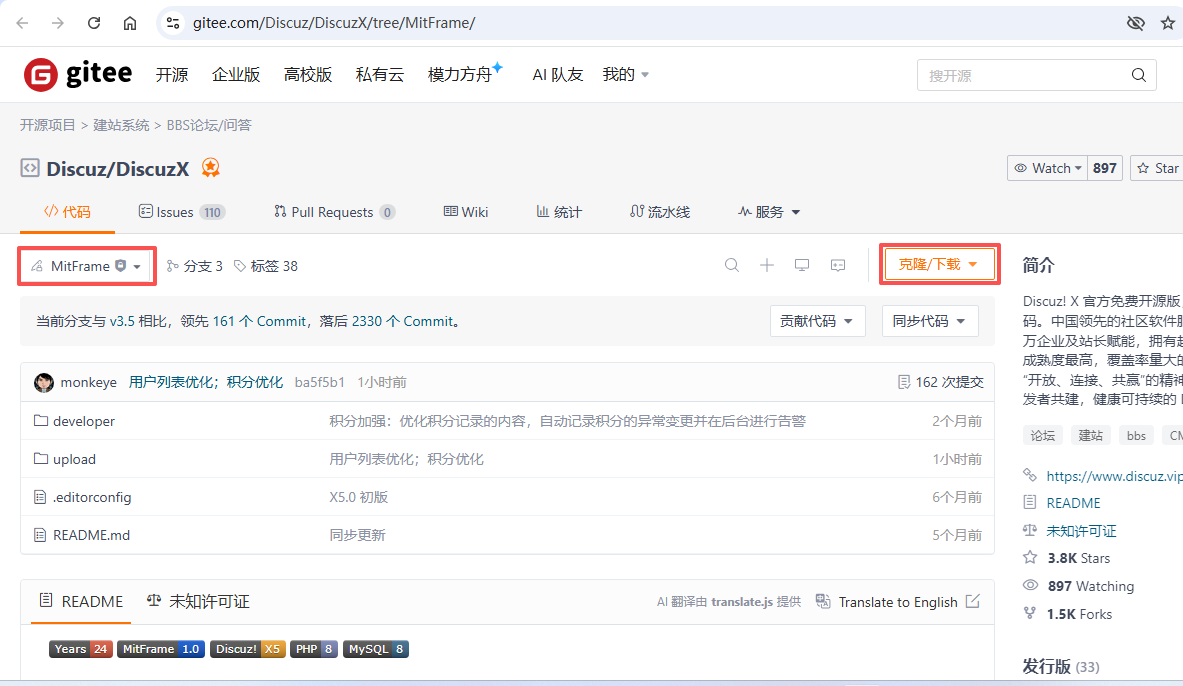This screenshot has width=1183, height=686.
Task: Expand the 贡献代码 dropdown
Action: tap(817, 321)
